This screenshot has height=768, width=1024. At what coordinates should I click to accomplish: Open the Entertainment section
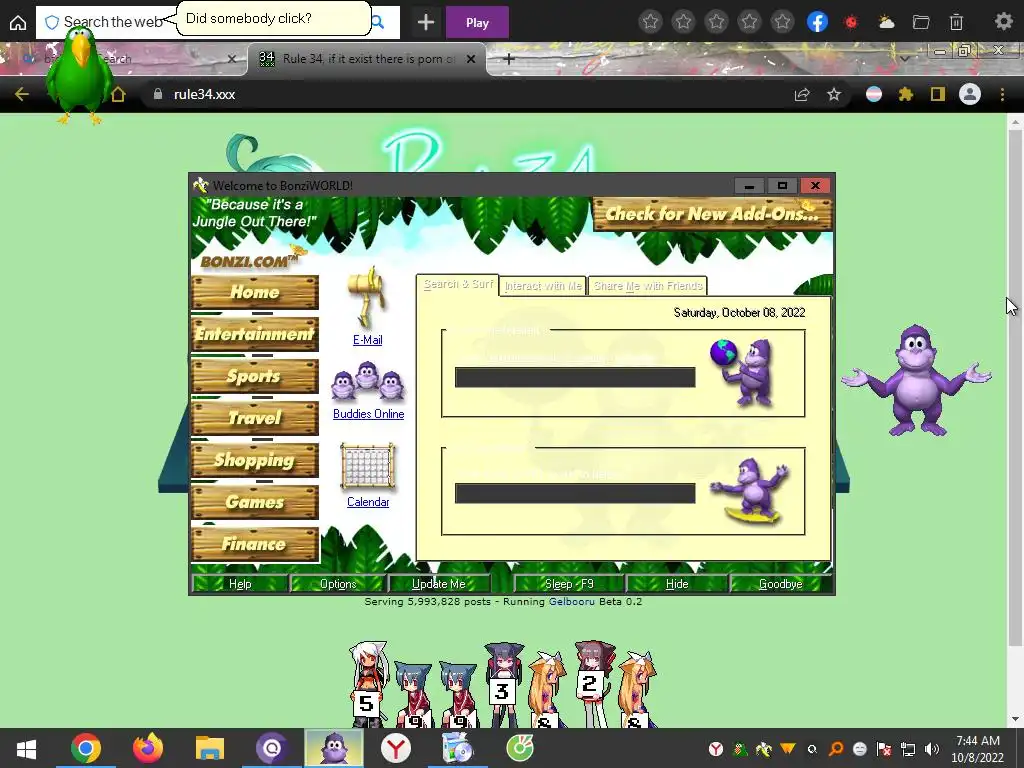point(255,334)
